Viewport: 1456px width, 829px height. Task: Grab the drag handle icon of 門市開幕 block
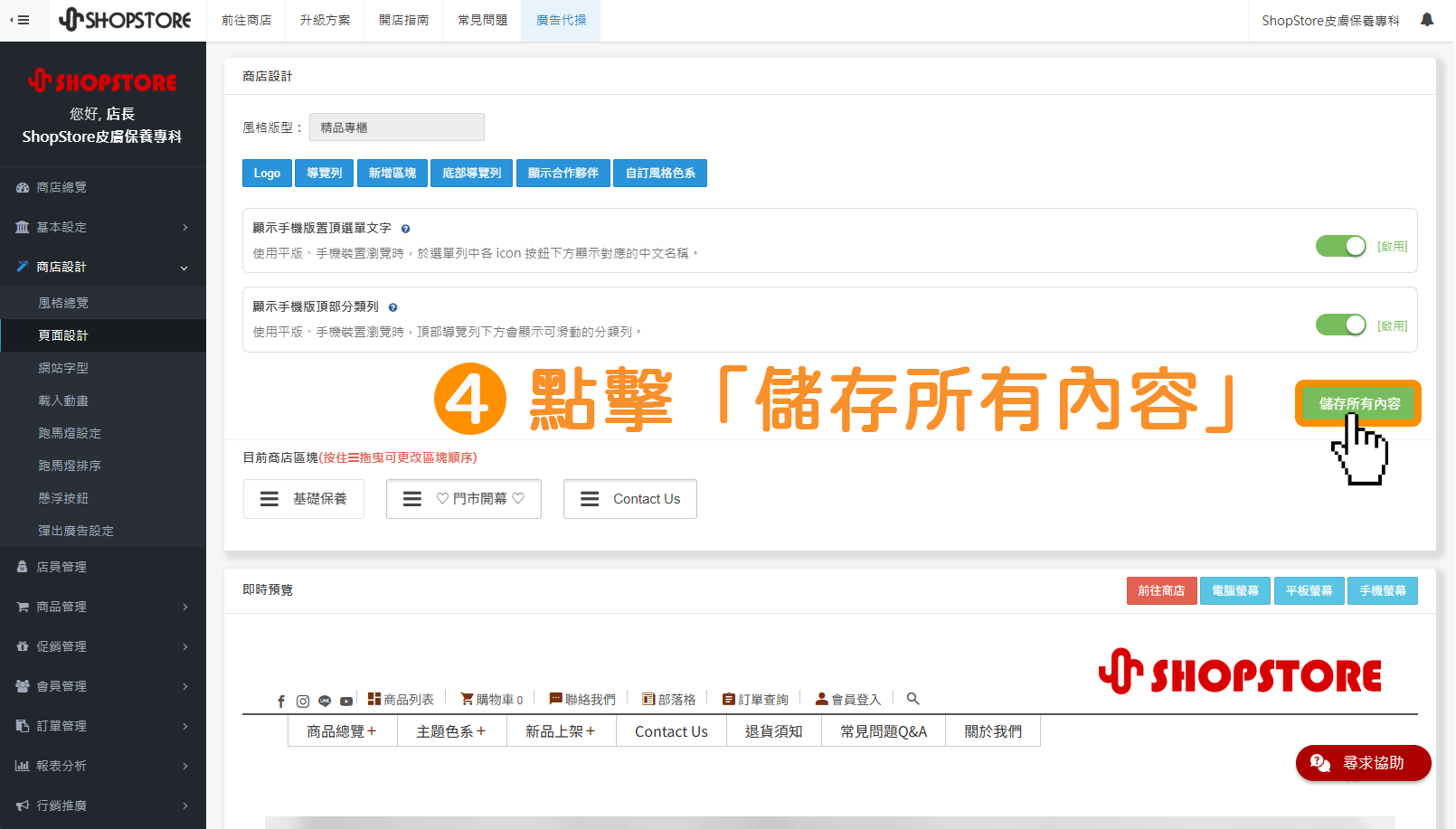pos(412,499)
